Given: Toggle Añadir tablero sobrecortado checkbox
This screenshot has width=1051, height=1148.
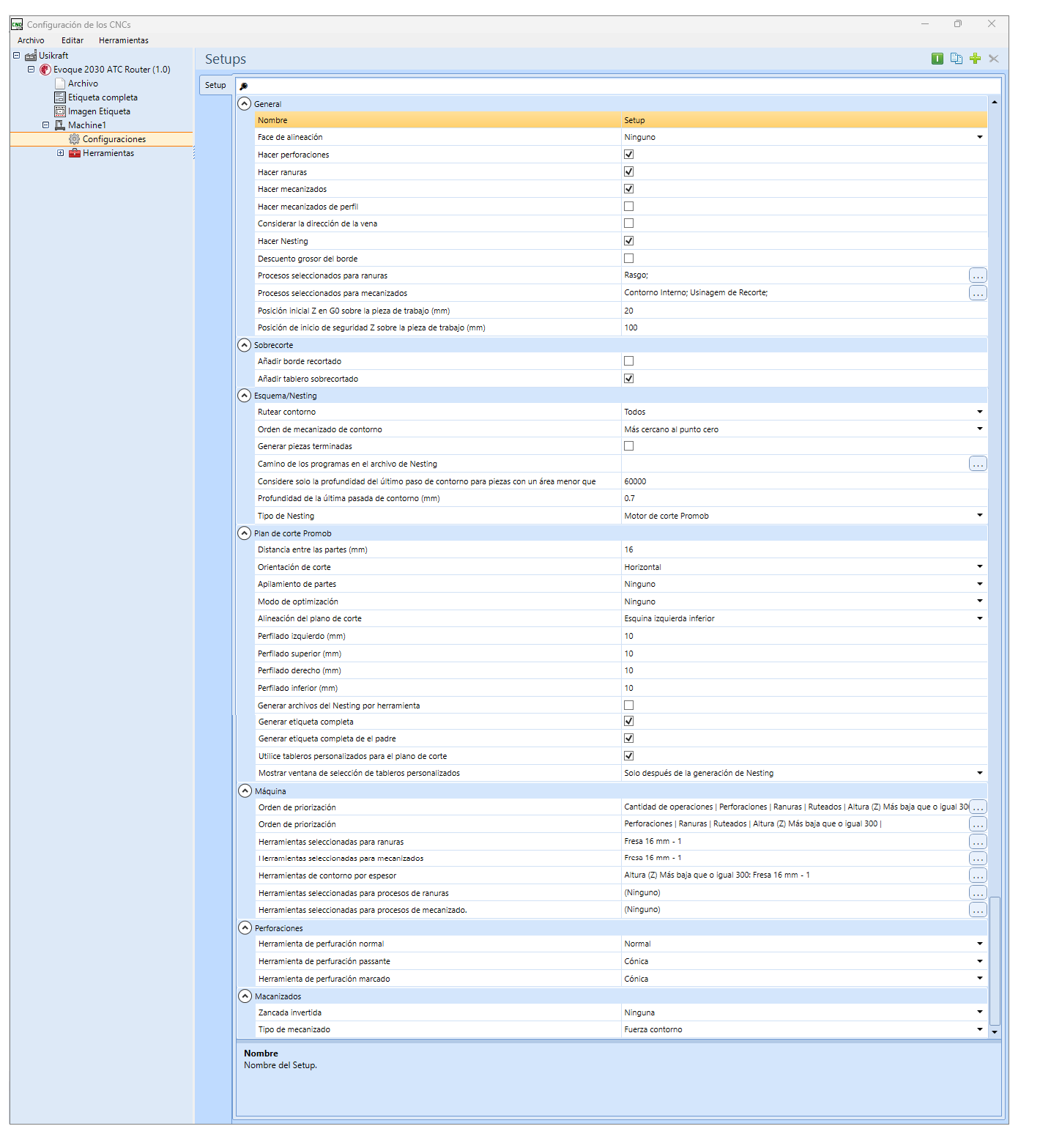Looking at the screenshot, I should [628, 379].
